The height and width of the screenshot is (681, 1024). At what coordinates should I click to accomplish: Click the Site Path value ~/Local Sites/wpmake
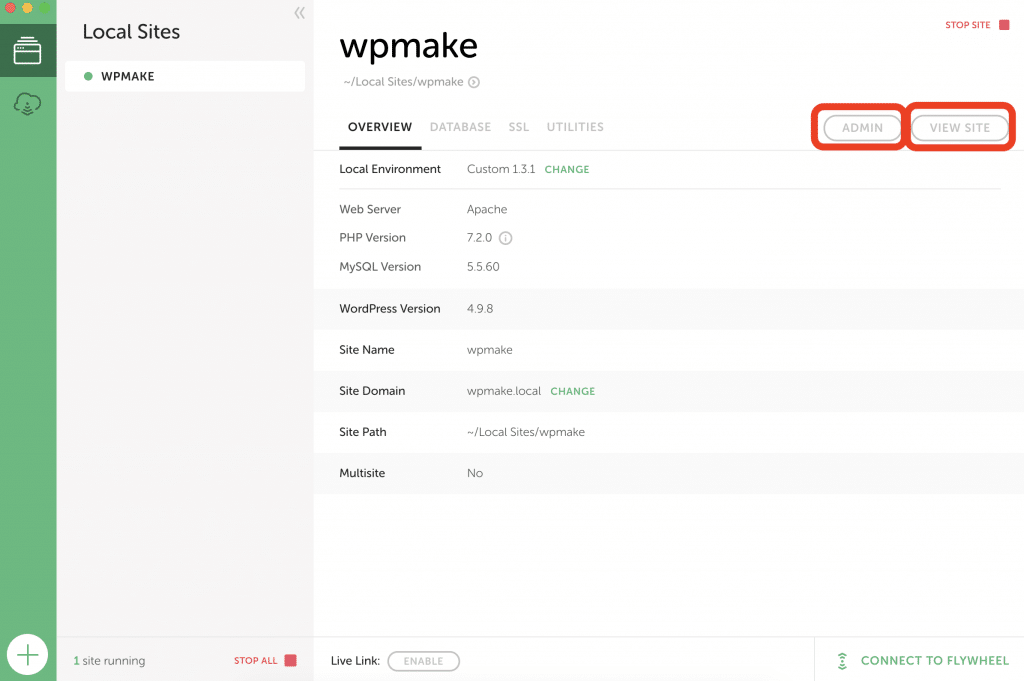pyautogui.click(x=526, y=432)
